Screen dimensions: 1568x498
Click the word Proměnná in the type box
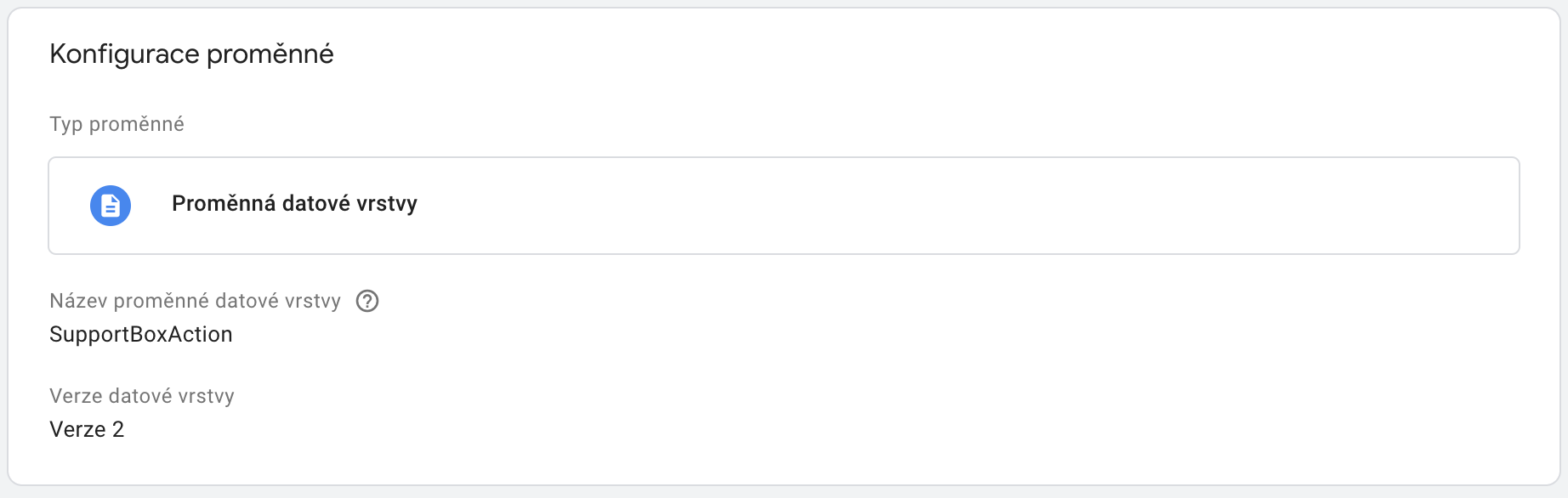click(224, 204)
